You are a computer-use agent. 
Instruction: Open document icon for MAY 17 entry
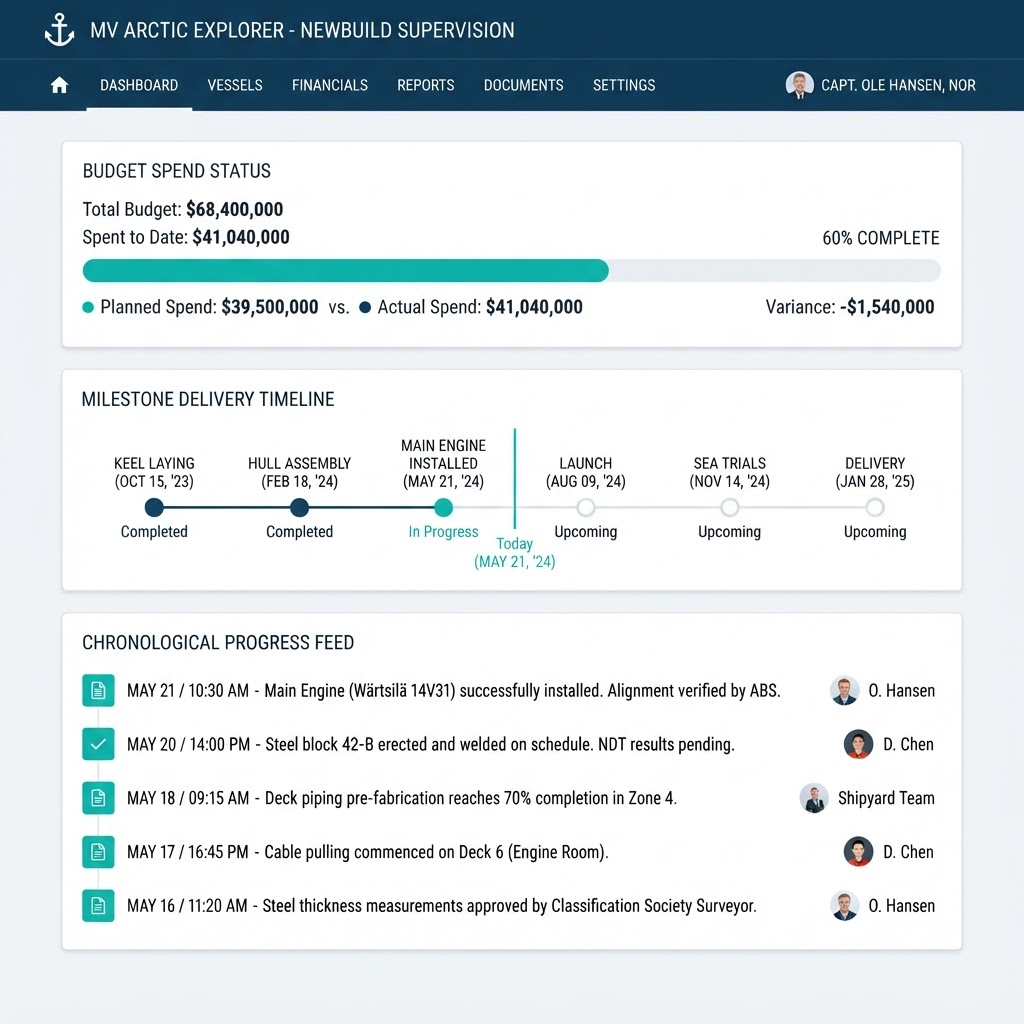99,852
